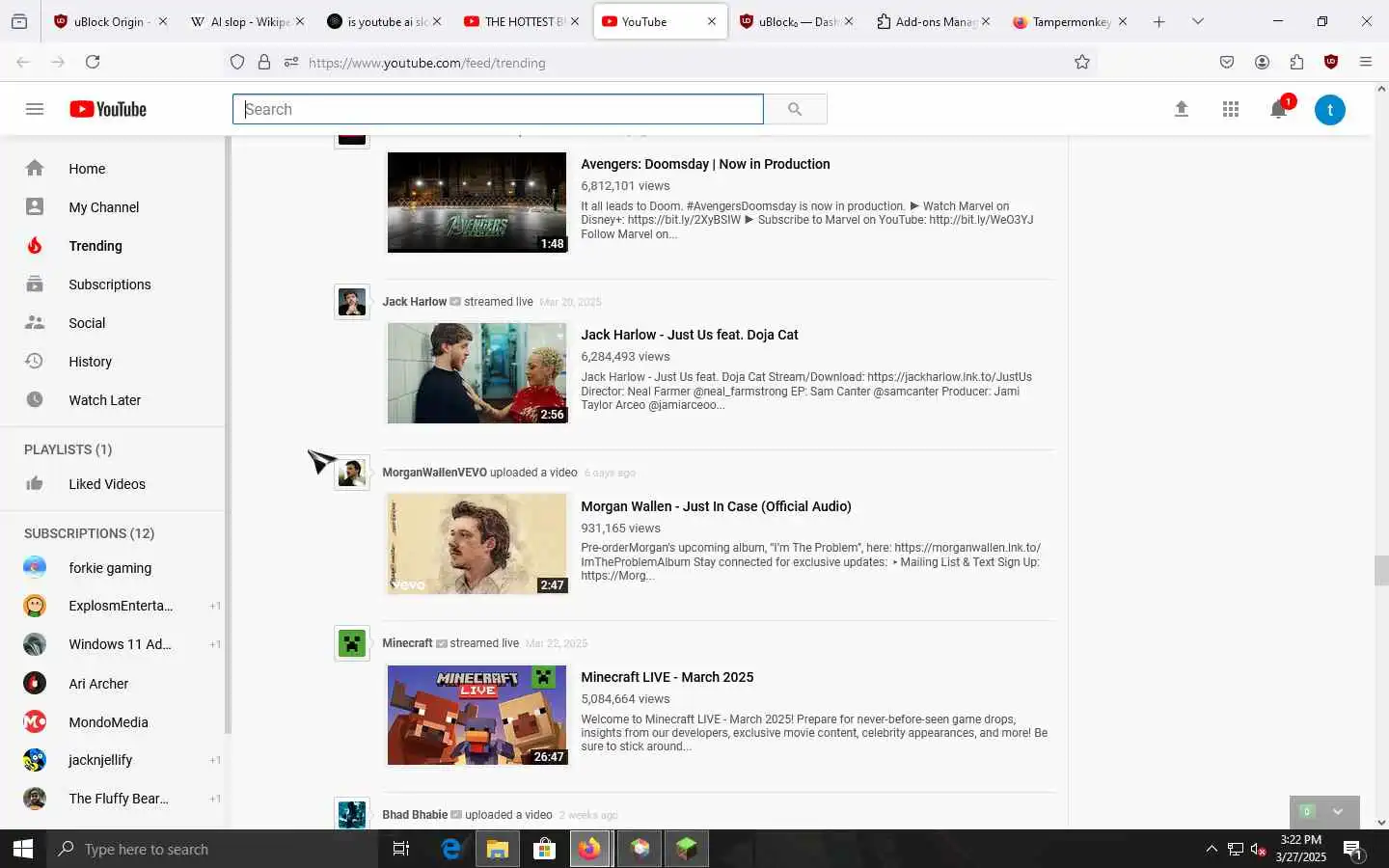Open the Windows Start button
This screenshot has width=1389, height=868.
tap(23, 849)
